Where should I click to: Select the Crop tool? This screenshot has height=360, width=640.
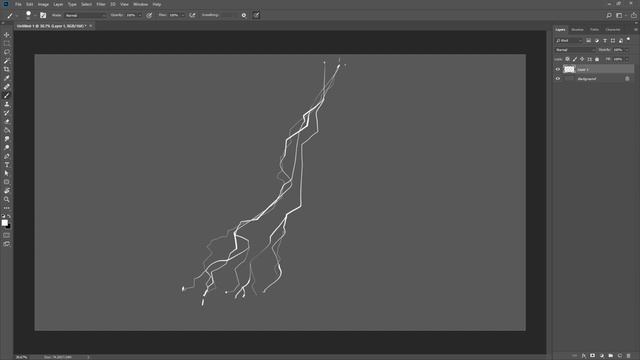coord(7,69)
